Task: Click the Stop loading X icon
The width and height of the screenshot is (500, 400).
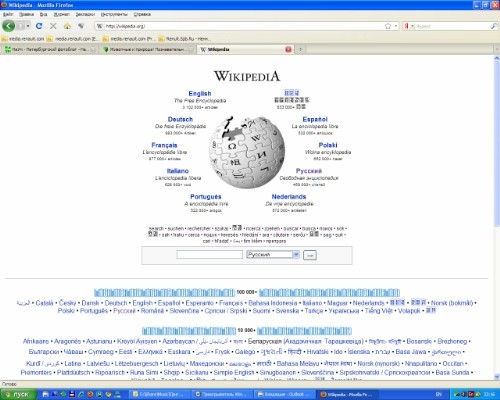Action: coord(53,26)
